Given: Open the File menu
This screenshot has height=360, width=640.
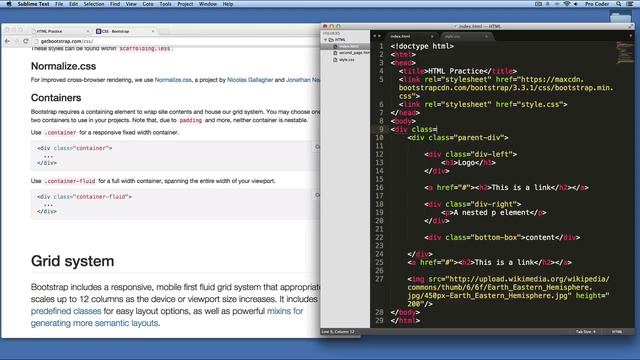Looking at the screenshot, I should tap(59, 4).
